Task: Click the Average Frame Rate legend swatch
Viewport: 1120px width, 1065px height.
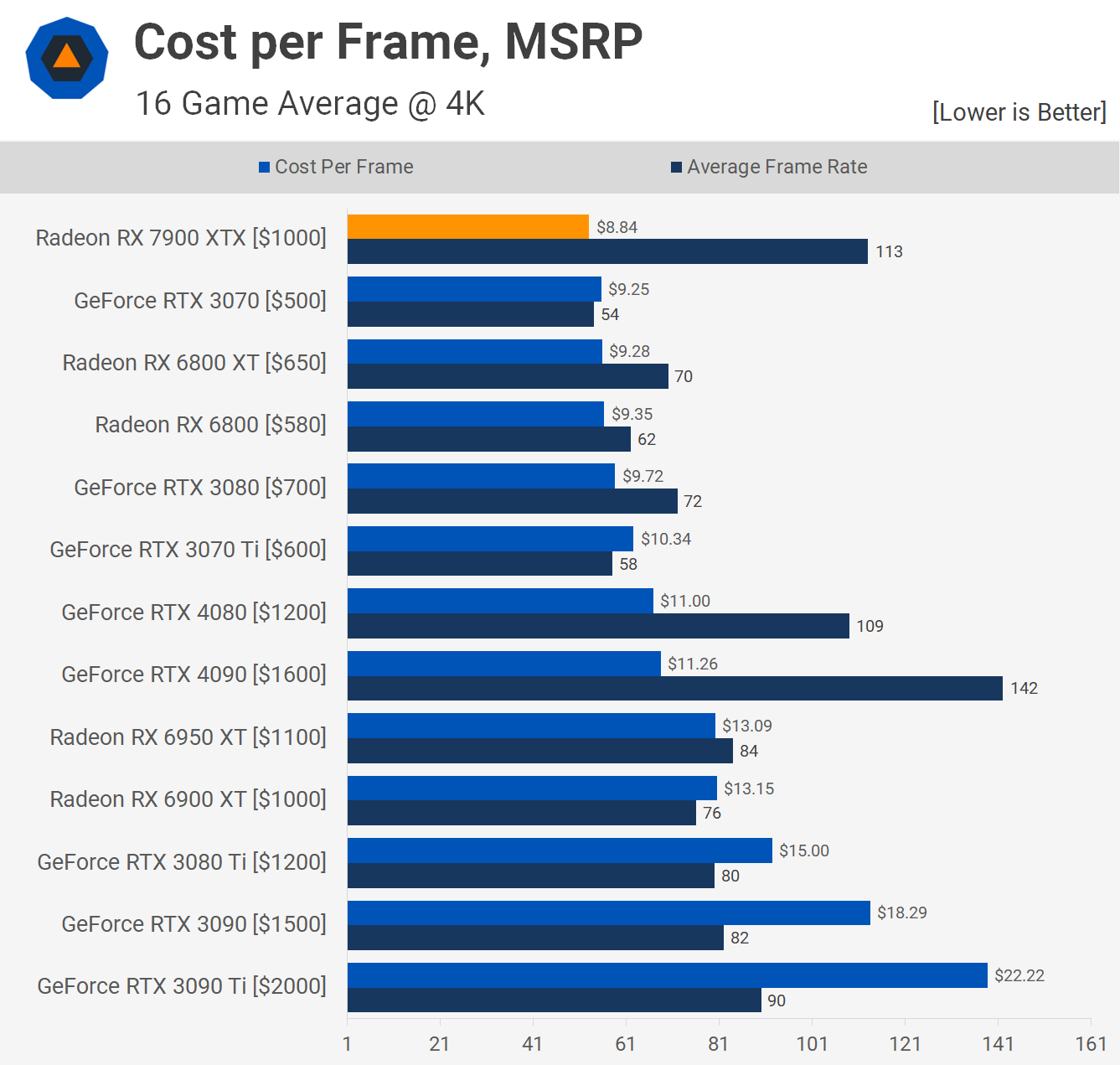Action: pyautogui.click(x=676, y=168)
